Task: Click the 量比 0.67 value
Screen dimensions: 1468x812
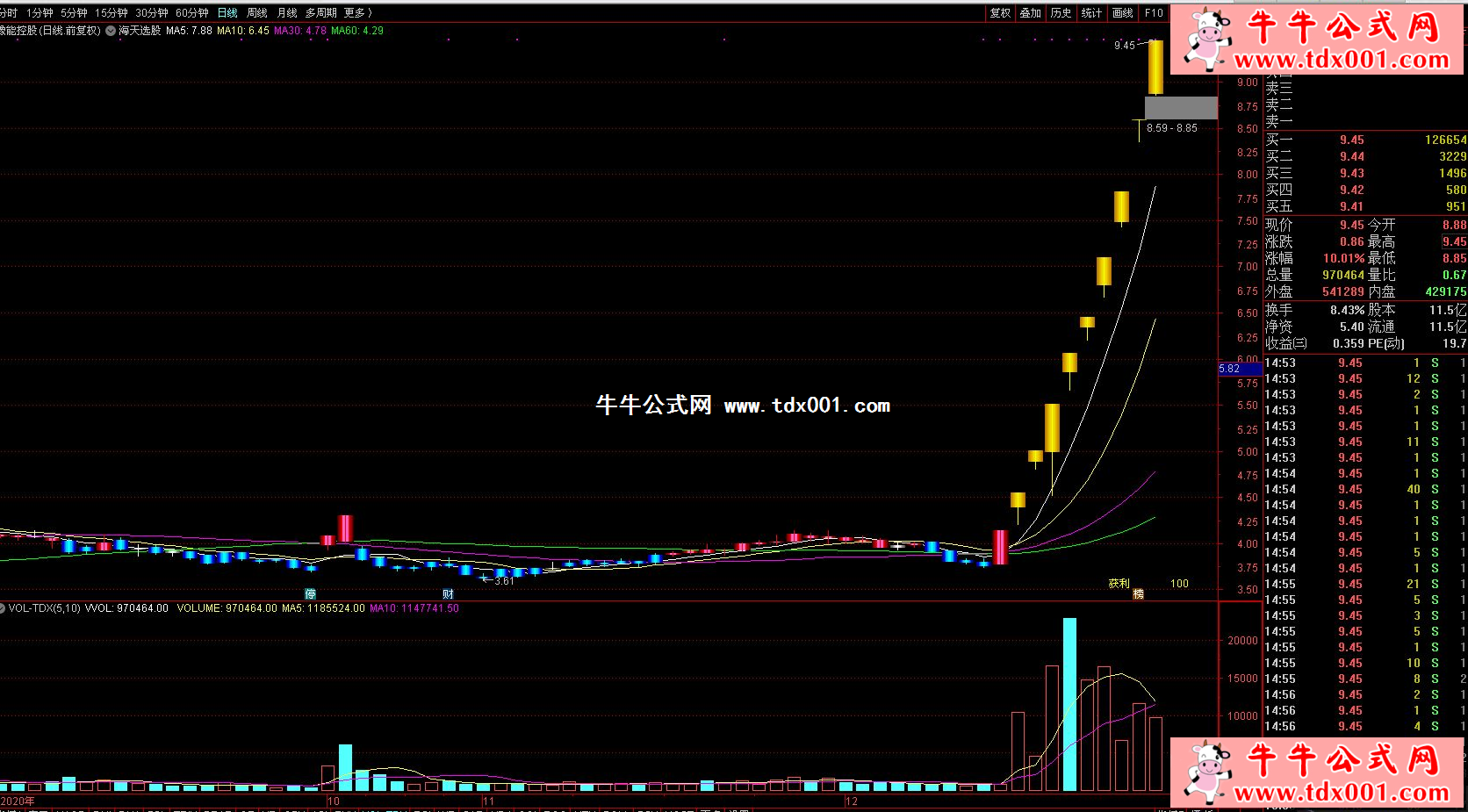Action: [x=1454, y=276]
